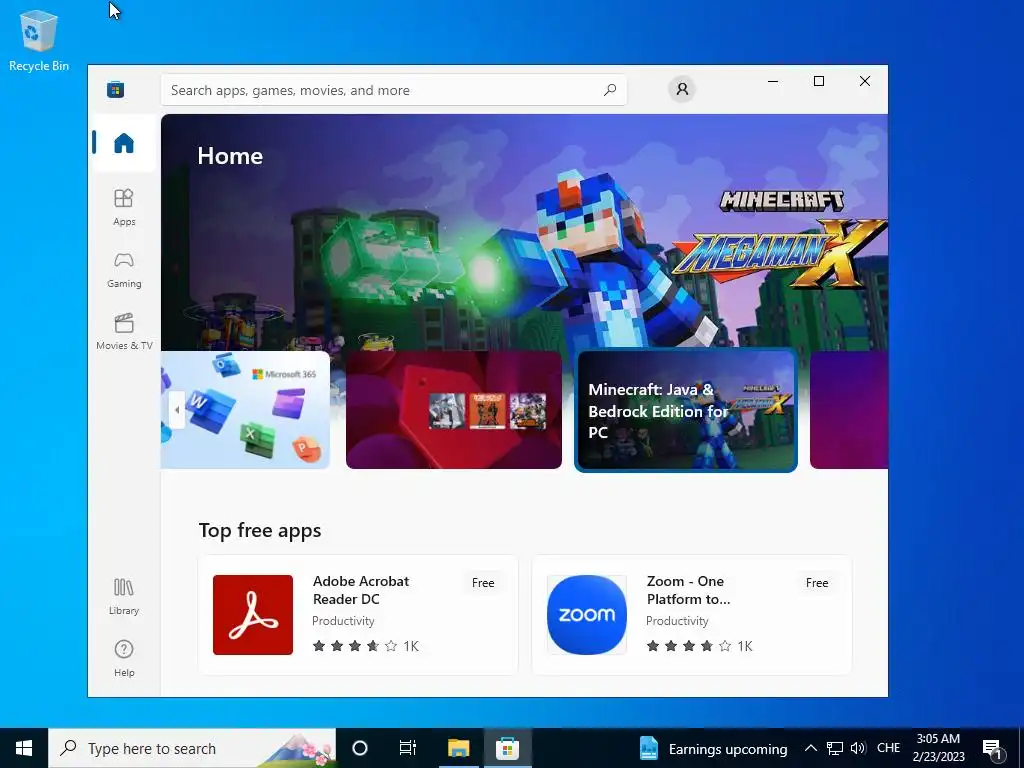1024x768 pixels.
Task: Click the Zoom app icon
Action: [x=586, y=615]
